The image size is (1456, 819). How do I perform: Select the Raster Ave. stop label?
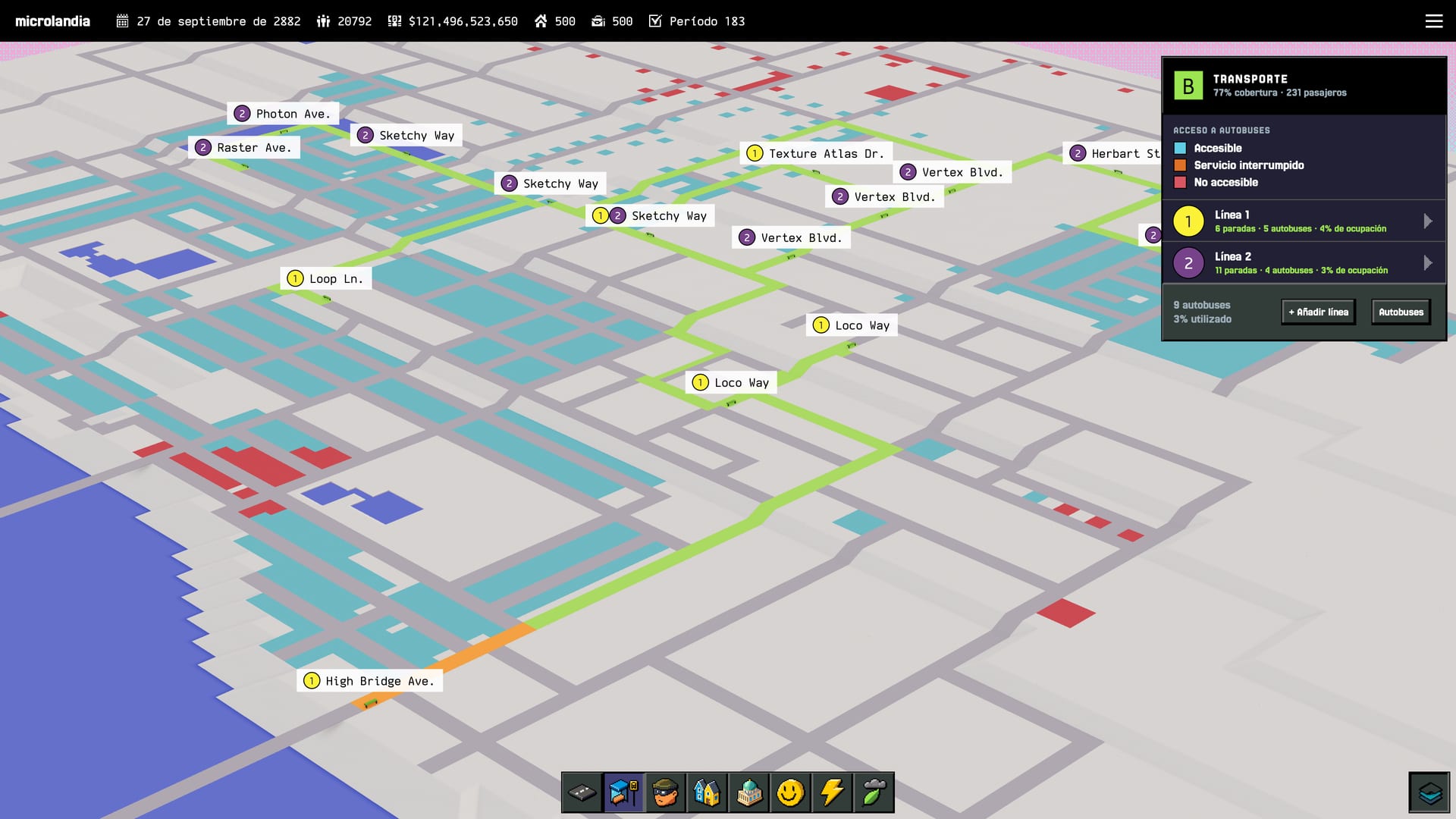244,147
